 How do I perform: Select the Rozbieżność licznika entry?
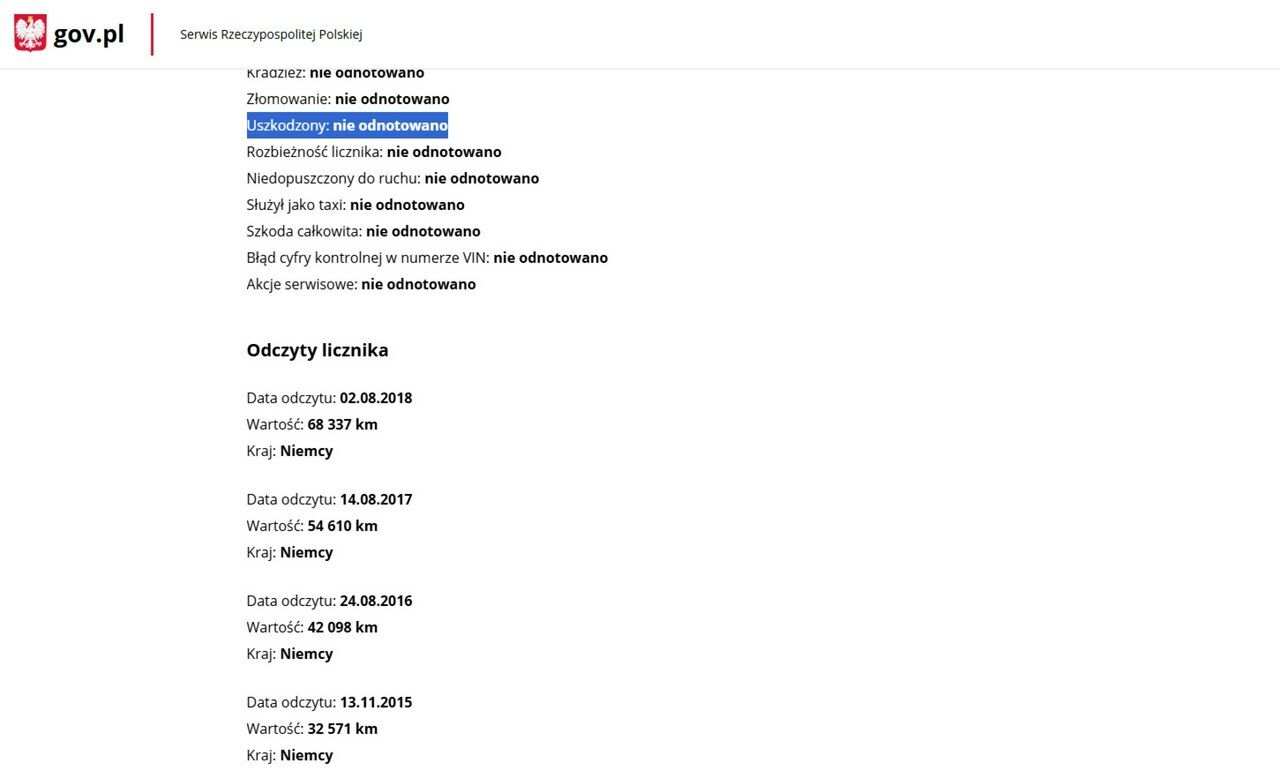373,152
